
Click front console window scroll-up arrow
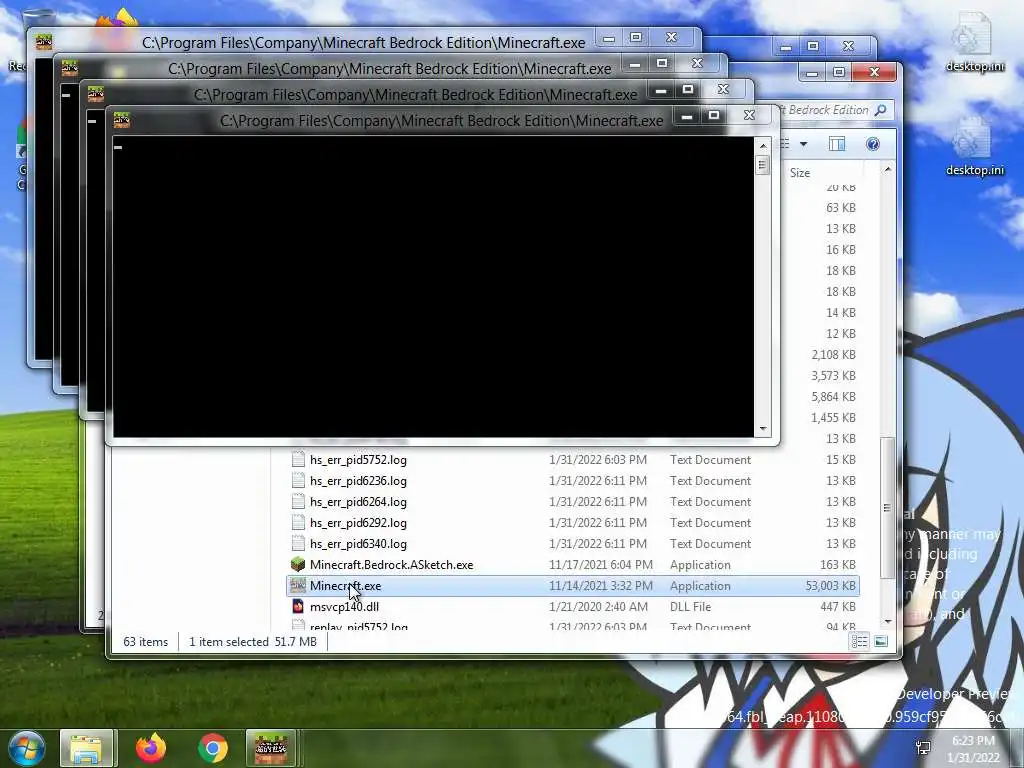[x=762, y=146]
